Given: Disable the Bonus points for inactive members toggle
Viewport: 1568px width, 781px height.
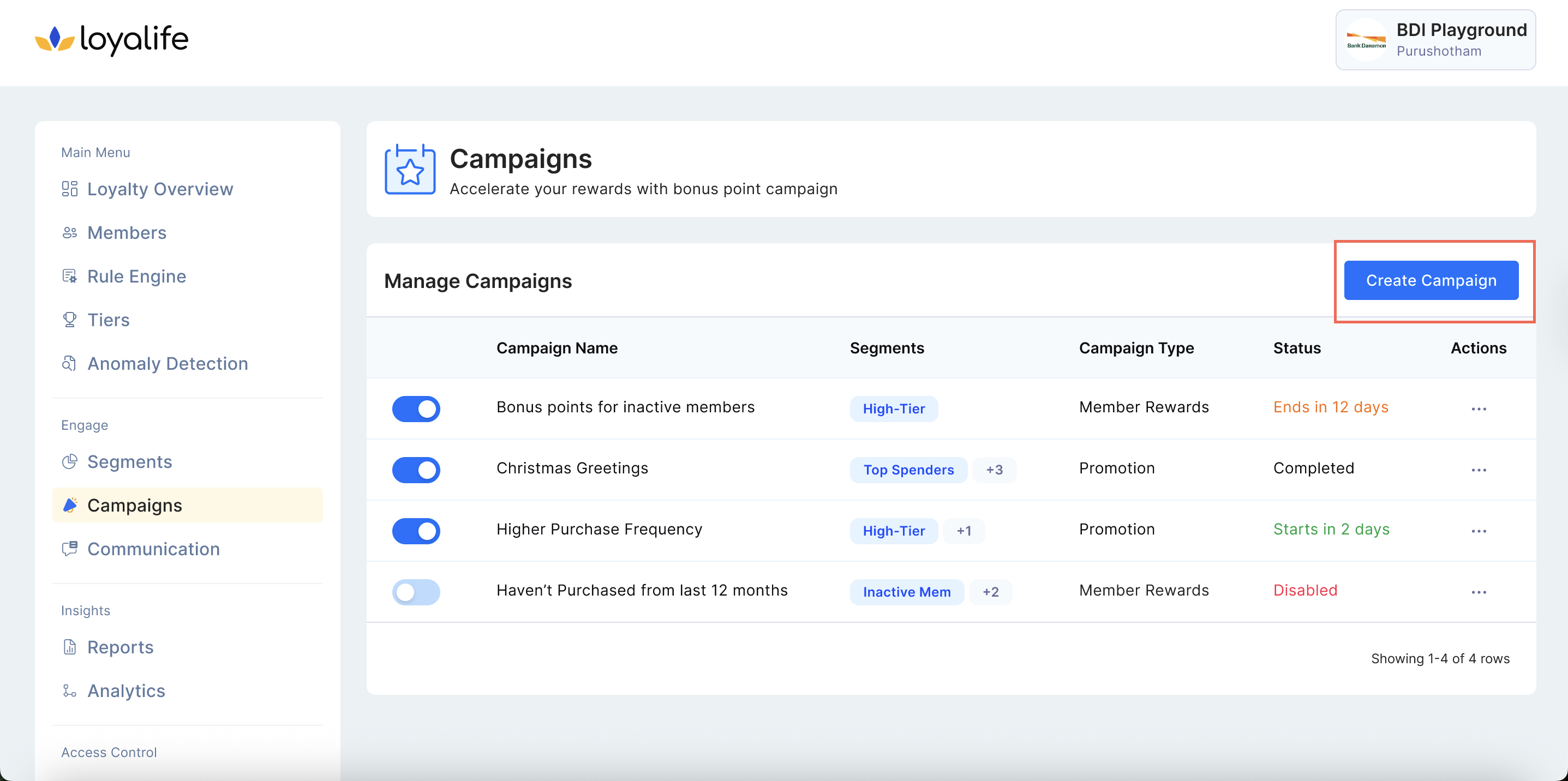Looking at the screenshot, I should coord(416,408).
